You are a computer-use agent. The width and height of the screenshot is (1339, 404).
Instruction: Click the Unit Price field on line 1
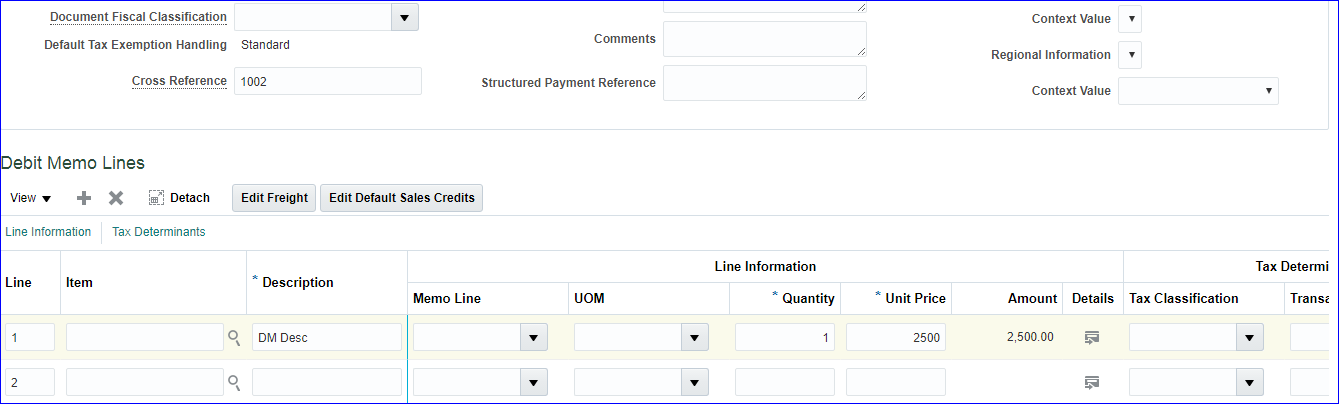coord(895,338)
